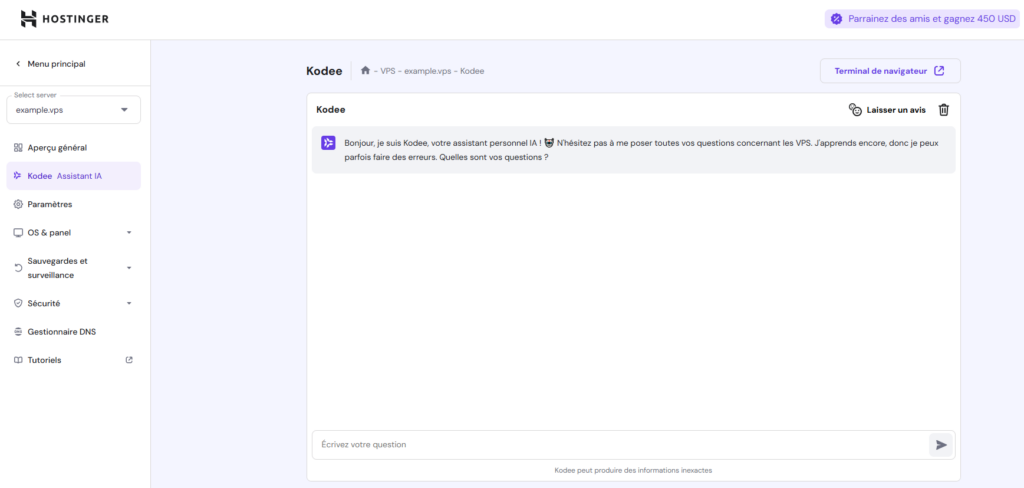Open the Select server dropdown
This screenshot has height=488, width=1024.
73,110
